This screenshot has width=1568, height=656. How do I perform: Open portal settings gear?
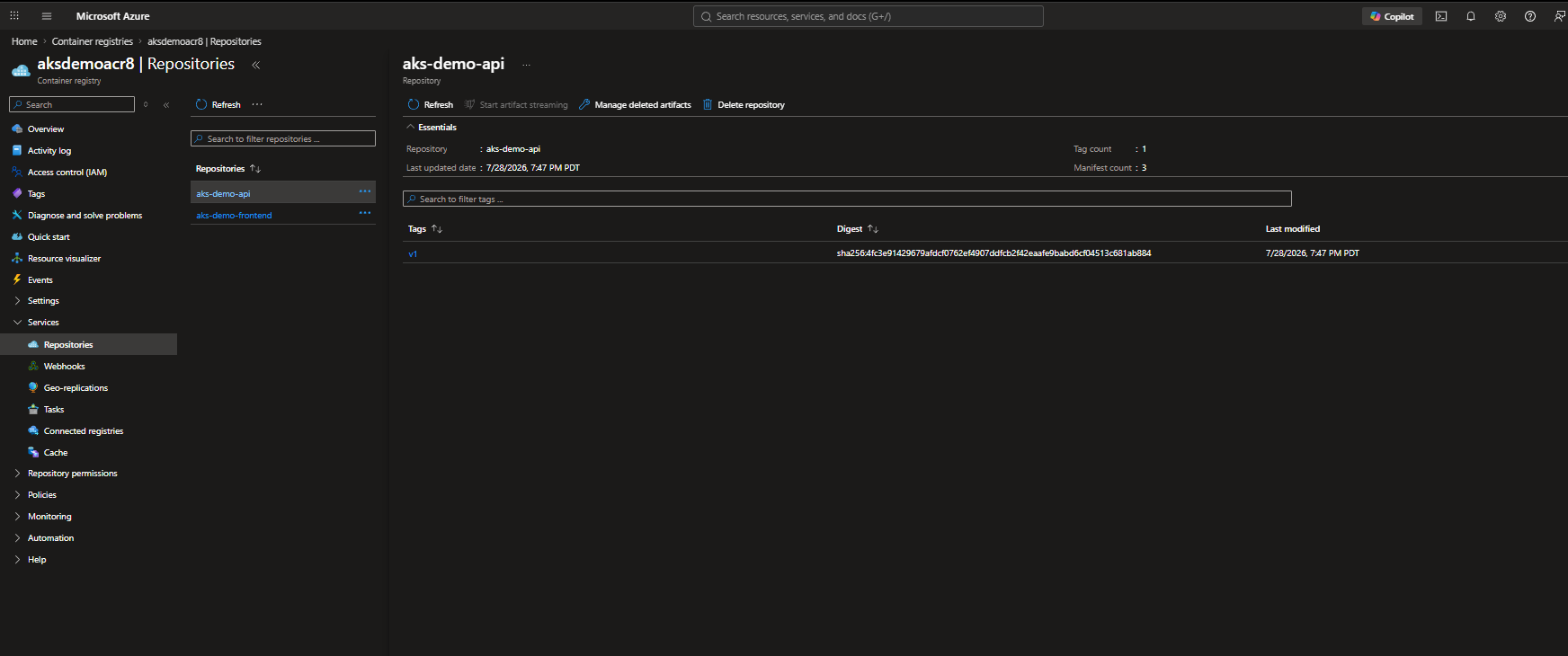tap(1501, 16)
